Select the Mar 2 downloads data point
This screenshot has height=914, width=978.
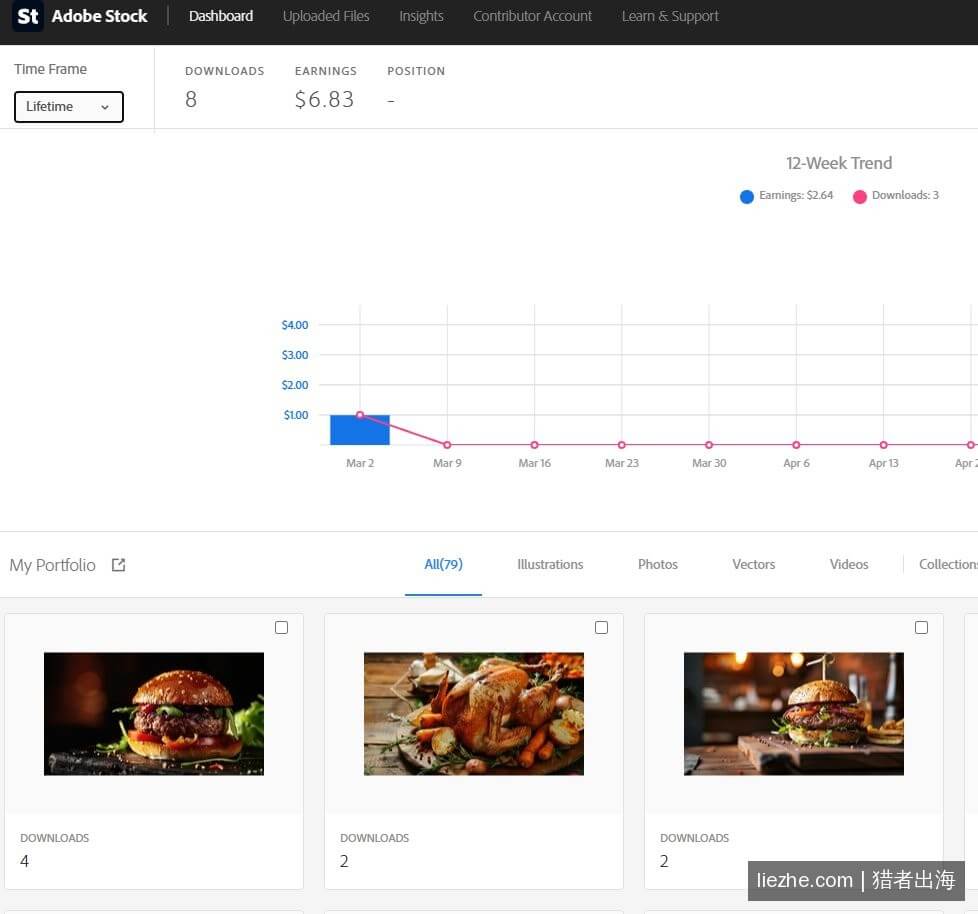click(x=360, y=415)
